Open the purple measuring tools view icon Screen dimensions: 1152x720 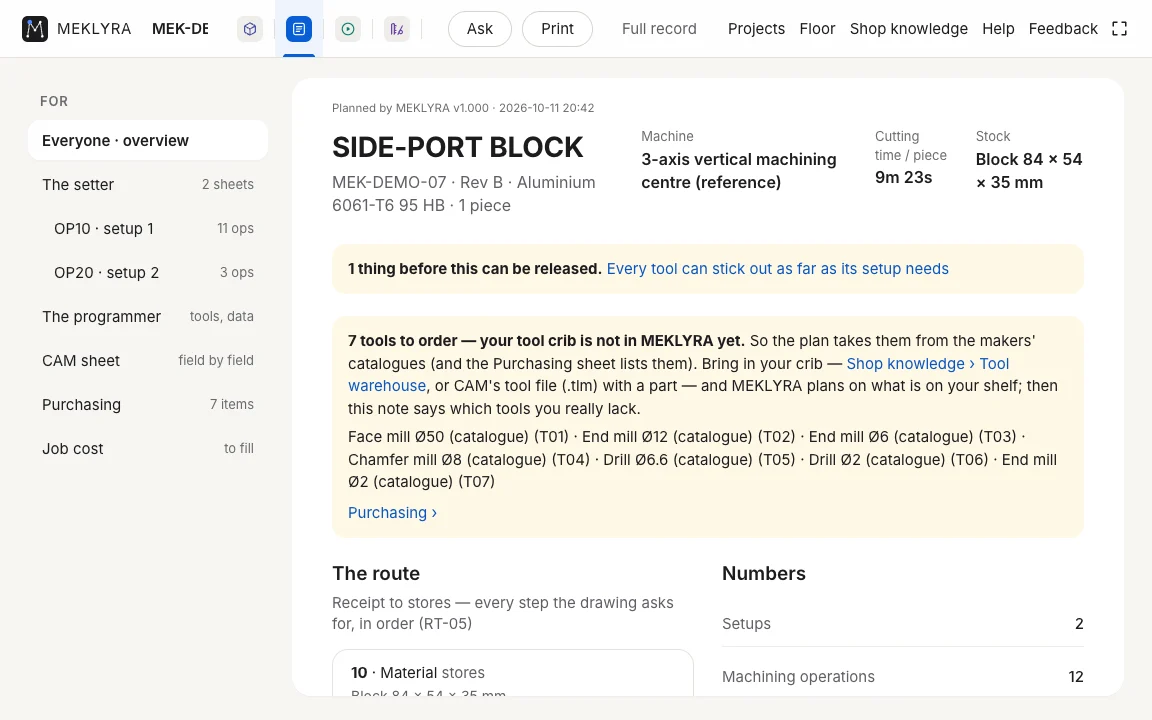pos(397,29)
